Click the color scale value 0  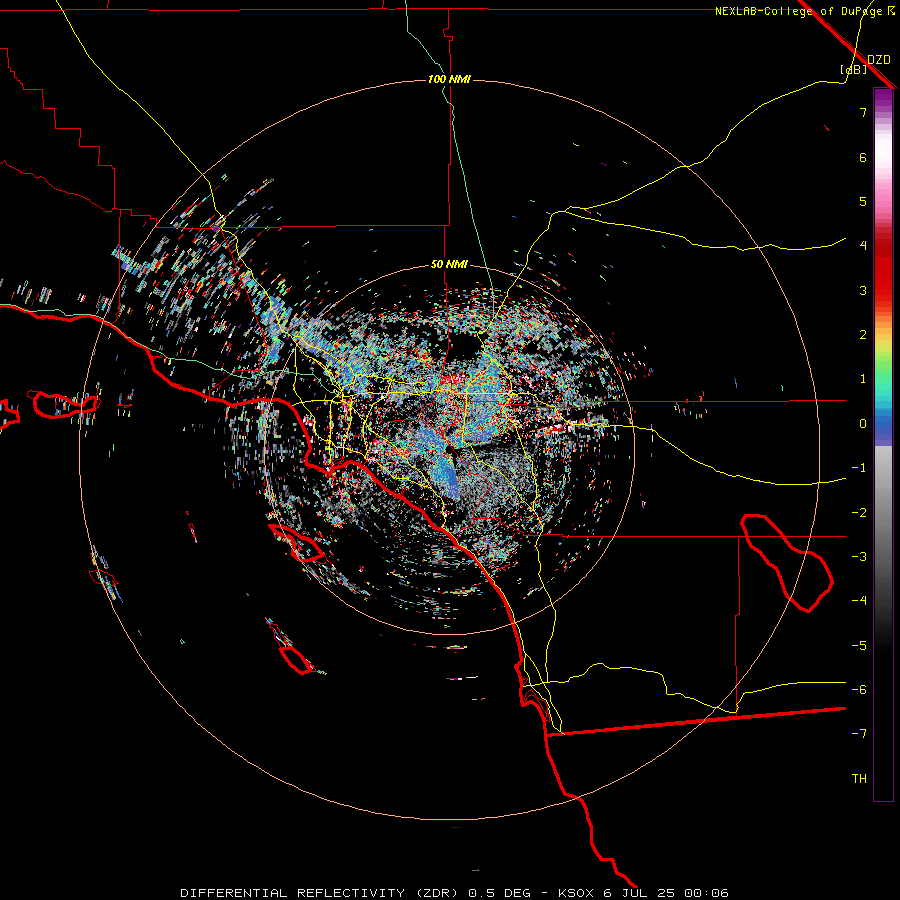[863, 424]
